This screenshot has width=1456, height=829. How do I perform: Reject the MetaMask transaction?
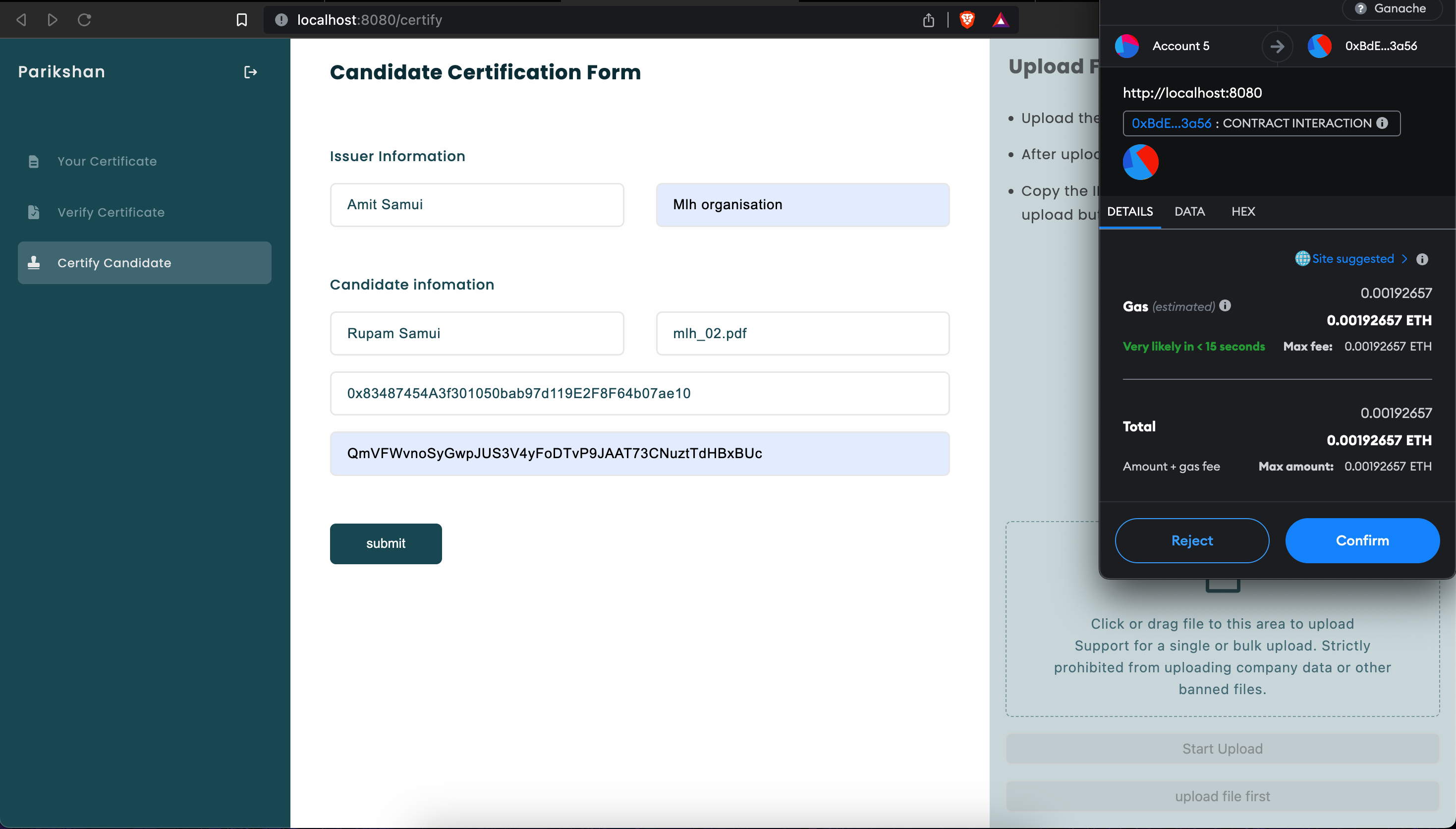pyautogui.click(x=1191, y=540)
